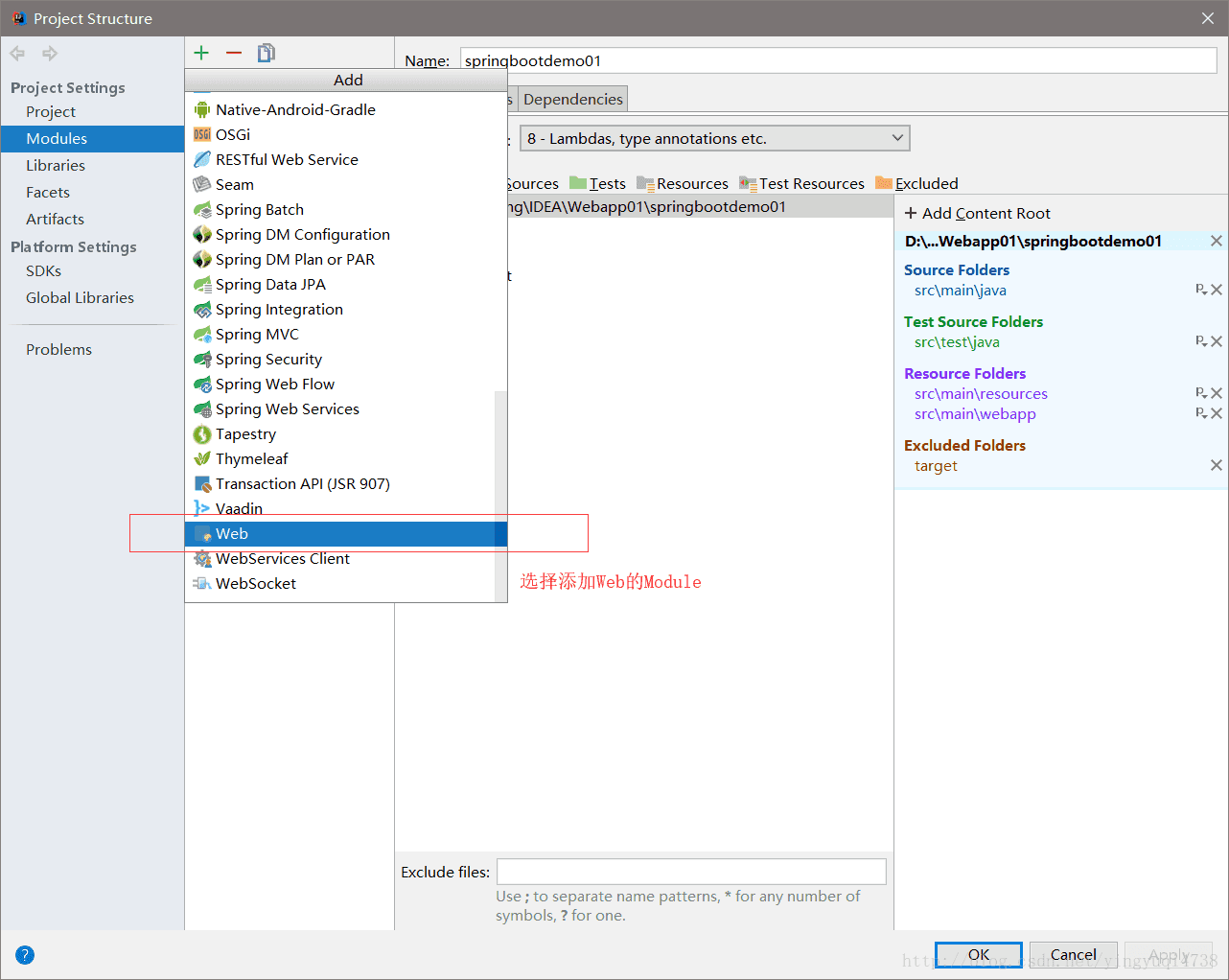
Task: Mark folder as Excluded
Action: 916,183
